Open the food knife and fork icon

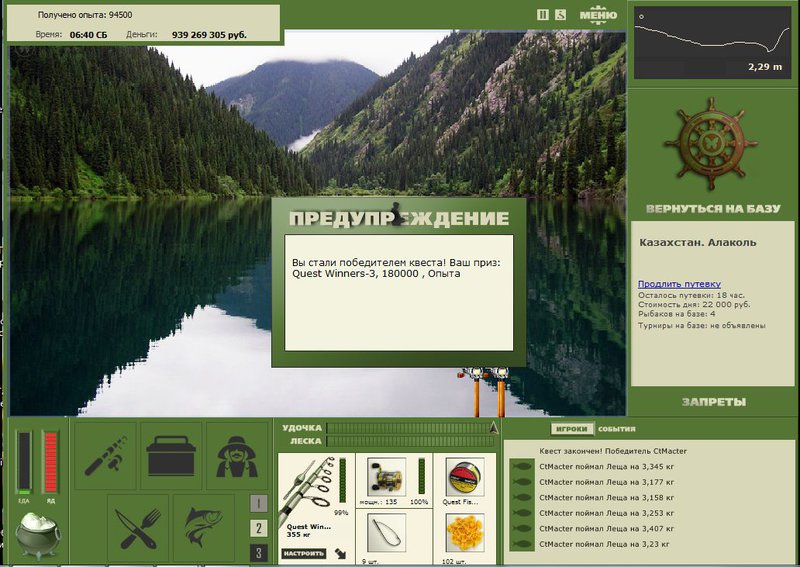[138, 528]
